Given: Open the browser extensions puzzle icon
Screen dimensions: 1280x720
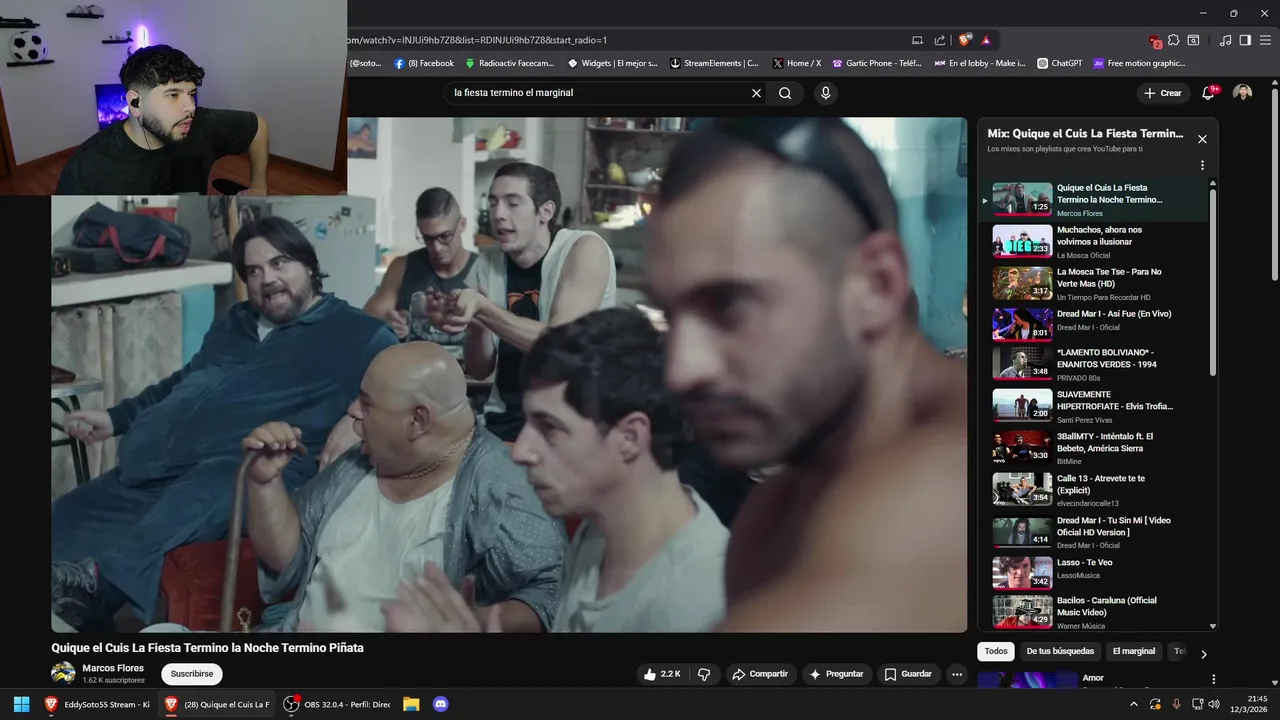Looking at the screenshot, I should [1174, 40].
